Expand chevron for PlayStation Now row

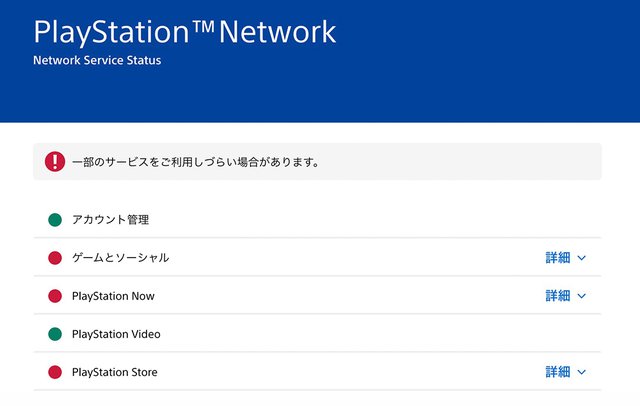582,296
